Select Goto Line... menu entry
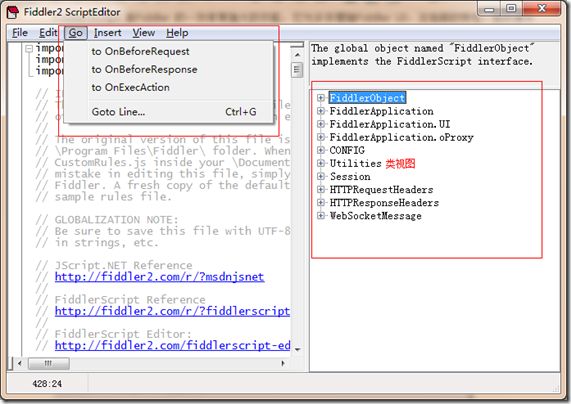The height and width of the screenshot is (404, 571). (169, 112)
